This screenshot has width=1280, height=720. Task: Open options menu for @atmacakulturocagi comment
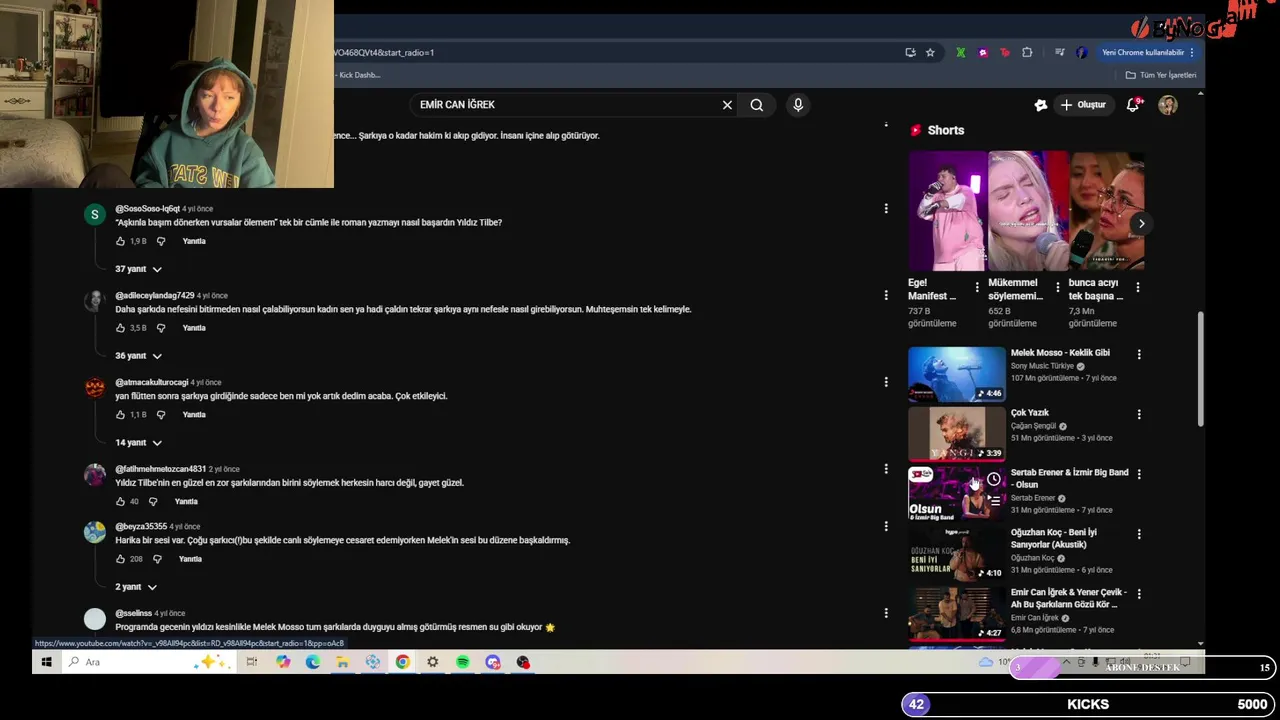coord(885,382)
